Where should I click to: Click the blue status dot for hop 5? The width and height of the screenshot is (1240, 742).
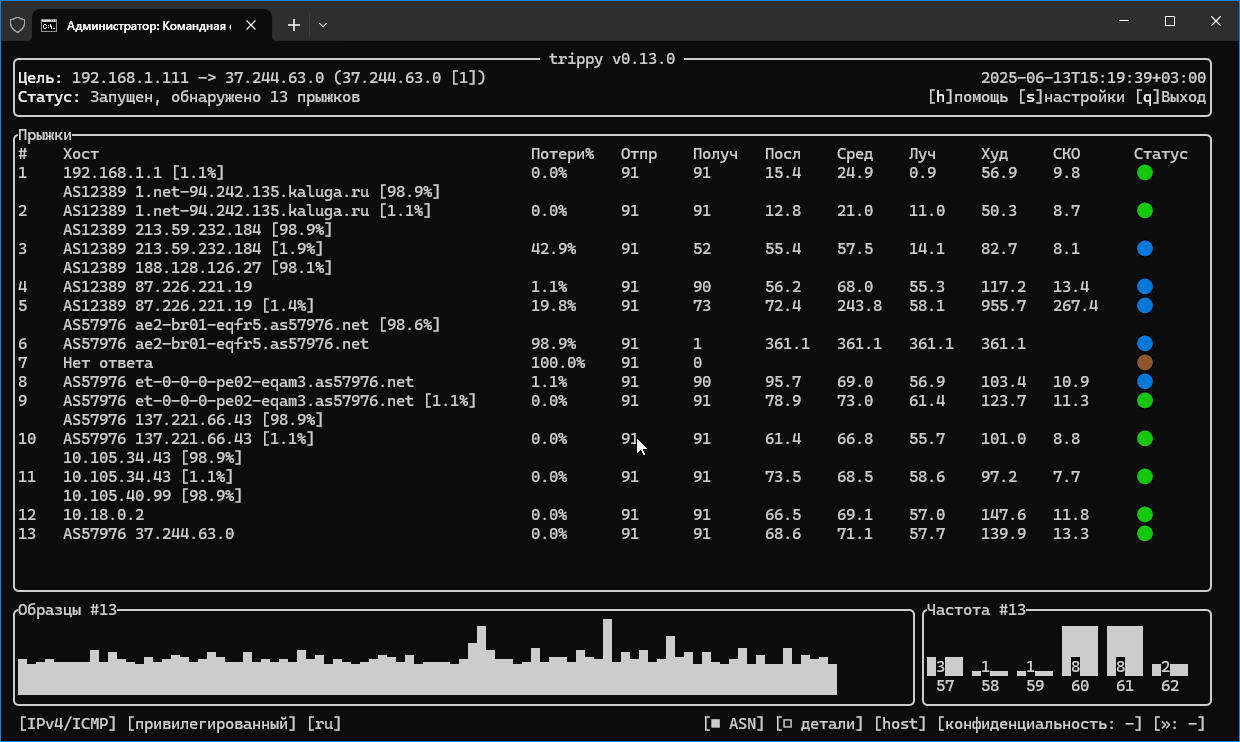pos(1145,305)
